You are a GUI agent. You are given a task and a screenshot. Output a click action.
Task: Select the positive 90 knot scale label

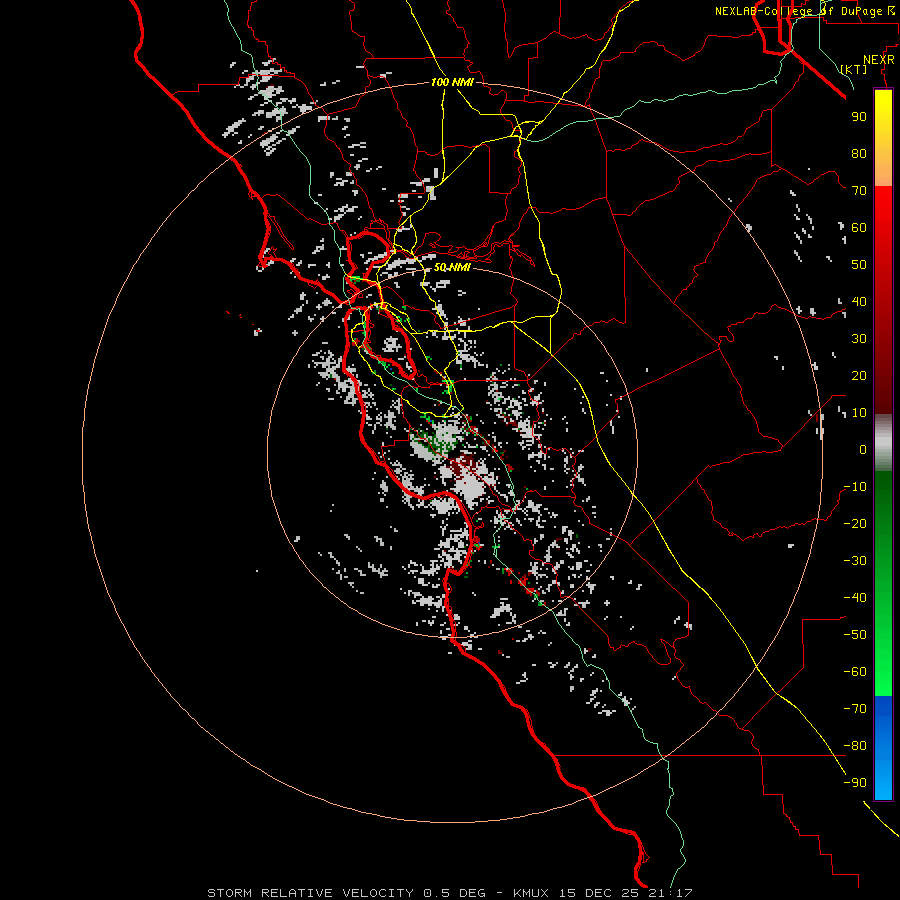[859, 117]
